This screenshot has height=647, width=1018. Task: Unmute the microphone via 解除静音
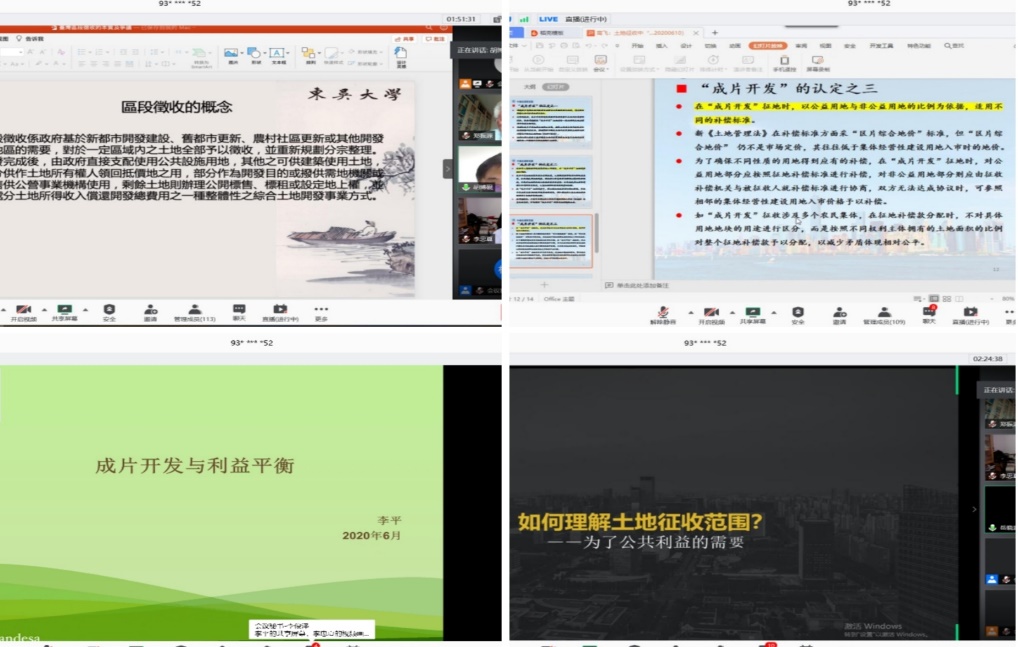[x=663, y=314]
